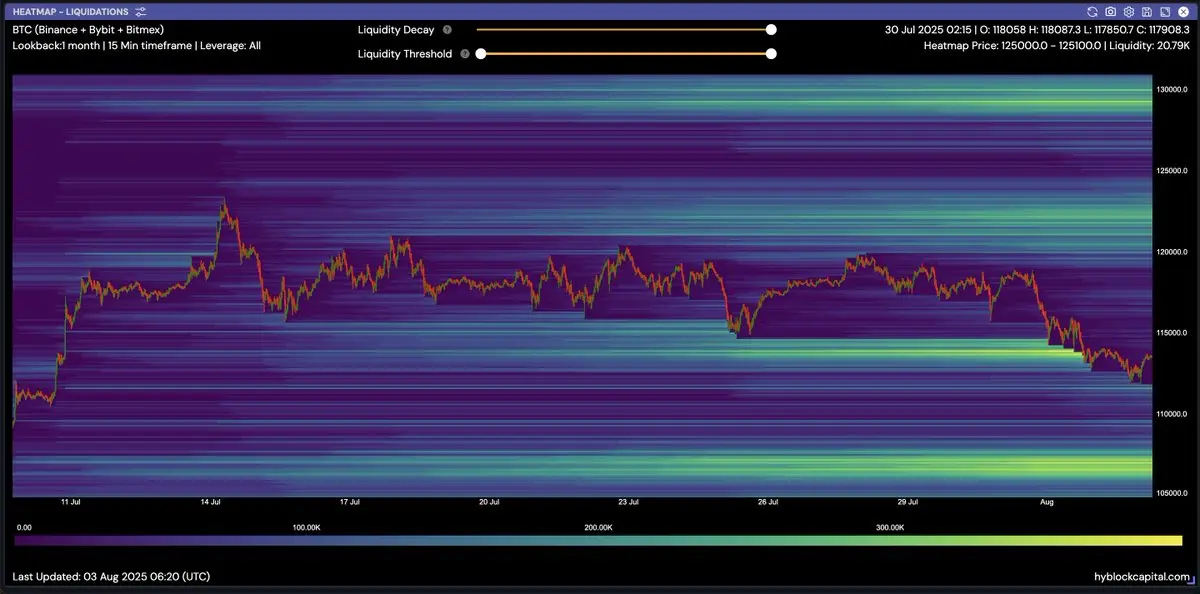
Task: Click the Heatmap Price liquidity readout
Action: tap(1057, 45)
